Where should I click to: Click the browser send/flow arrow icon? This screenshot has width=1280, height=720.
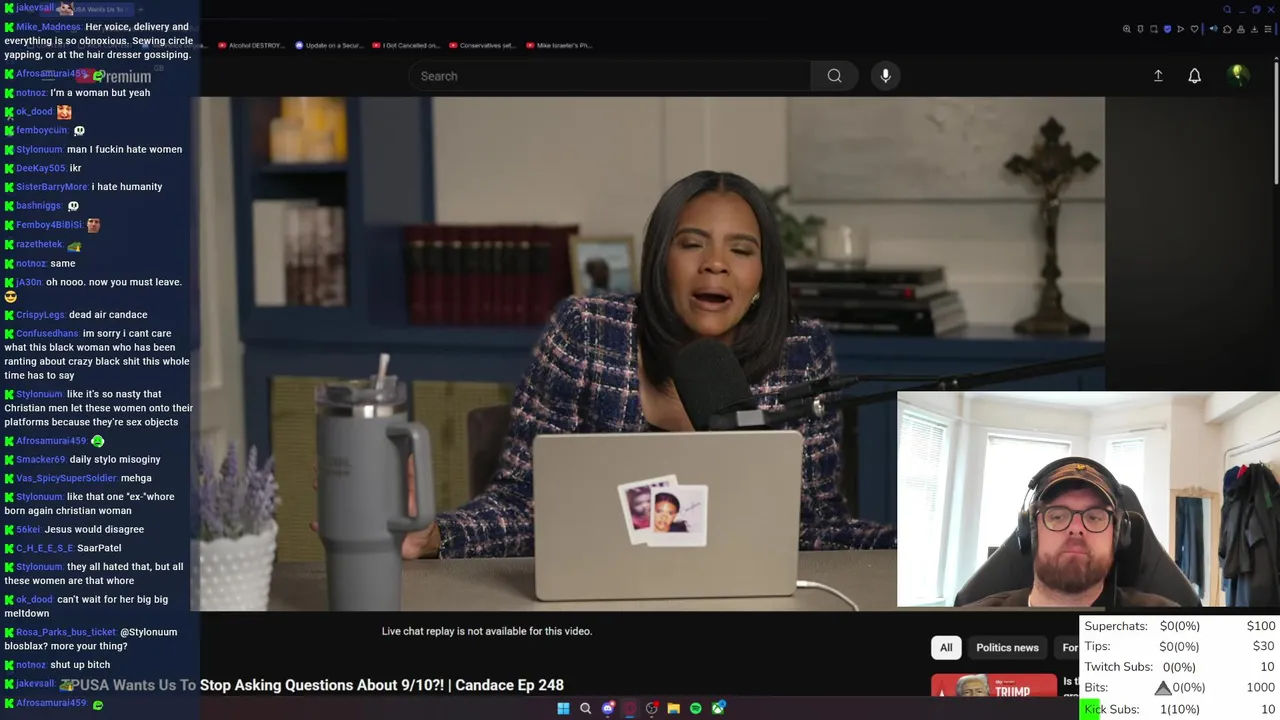(x=1180, y=29)
